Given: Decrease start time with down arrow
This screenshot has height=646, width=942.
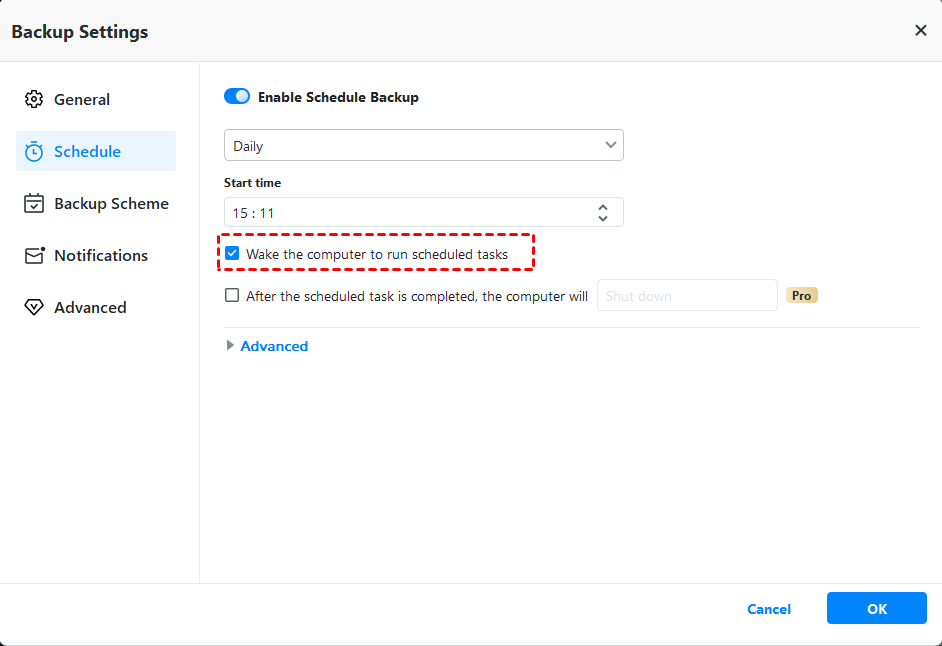Looking at the screenshot, I should [603, 218].
